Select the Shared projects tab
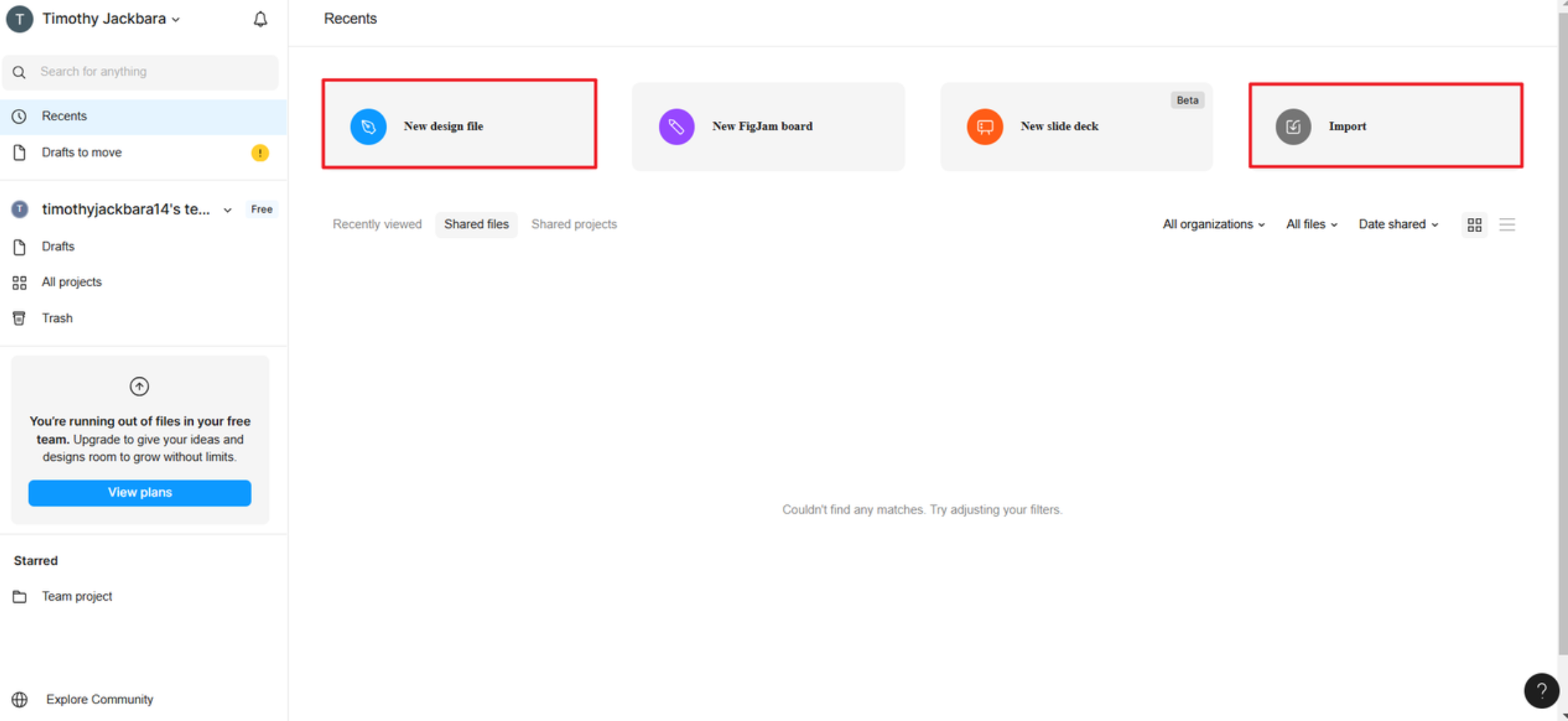The width and height of the screenshot is (1568, 721). click(574, 224)
